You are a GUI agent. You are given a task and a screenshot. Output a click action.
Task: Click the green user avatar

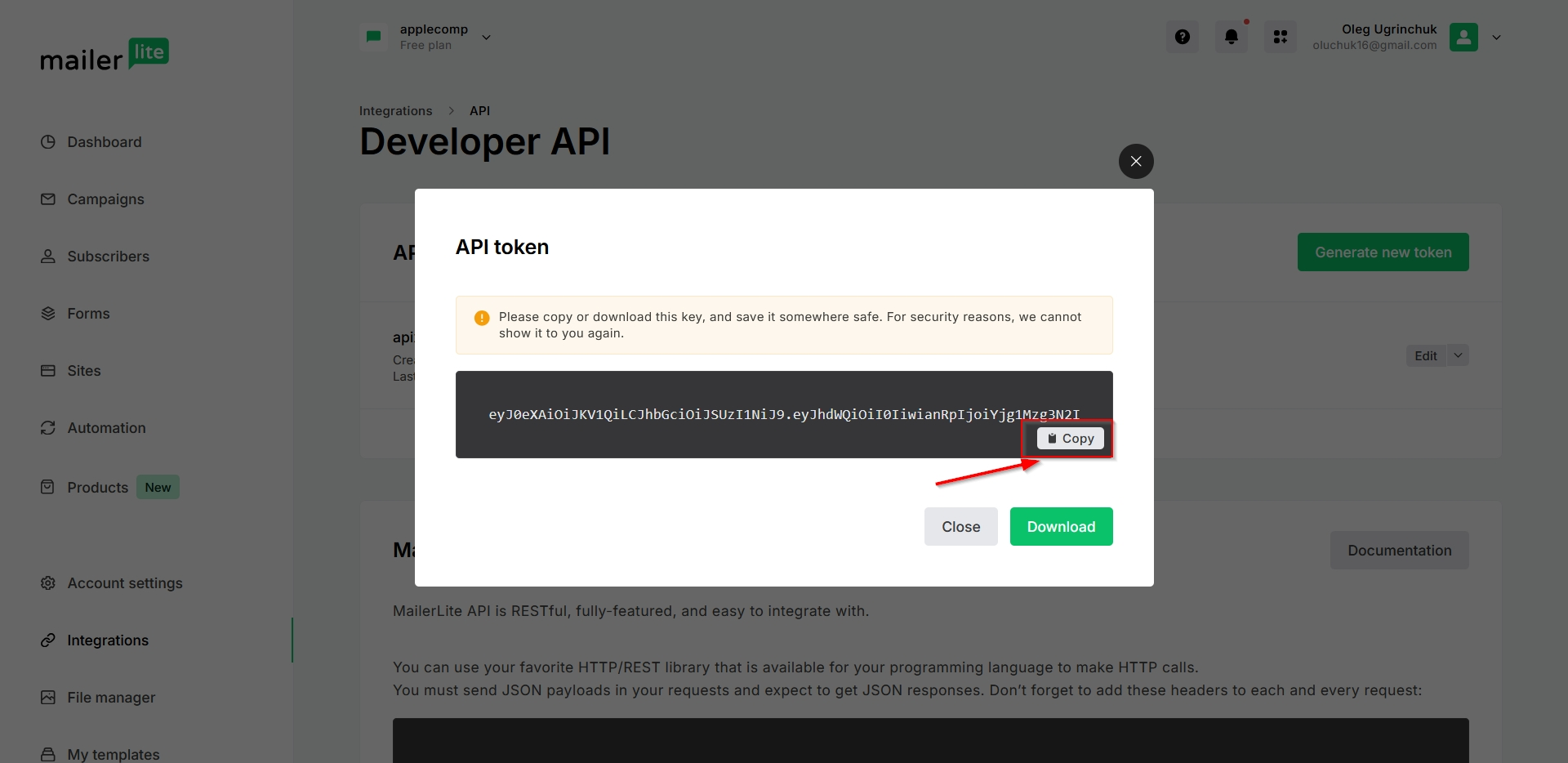click(1463, 37)
